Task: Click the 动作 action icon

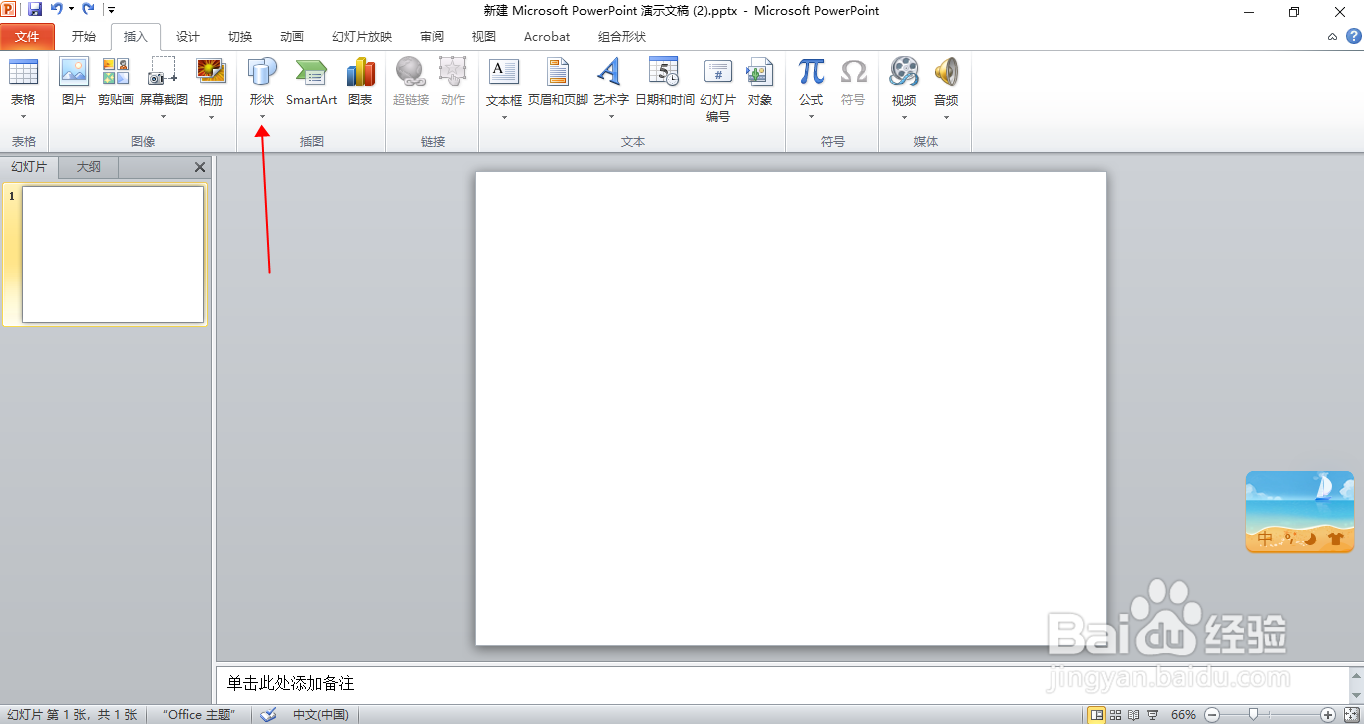Action: point(453,72)
